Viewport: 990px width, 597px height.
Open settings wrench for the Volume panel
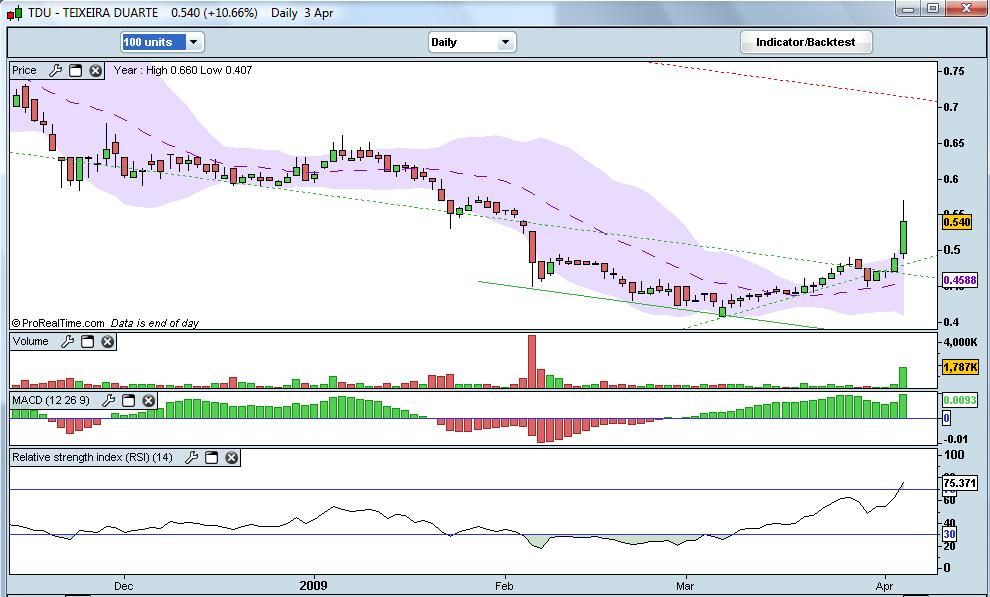68,341
